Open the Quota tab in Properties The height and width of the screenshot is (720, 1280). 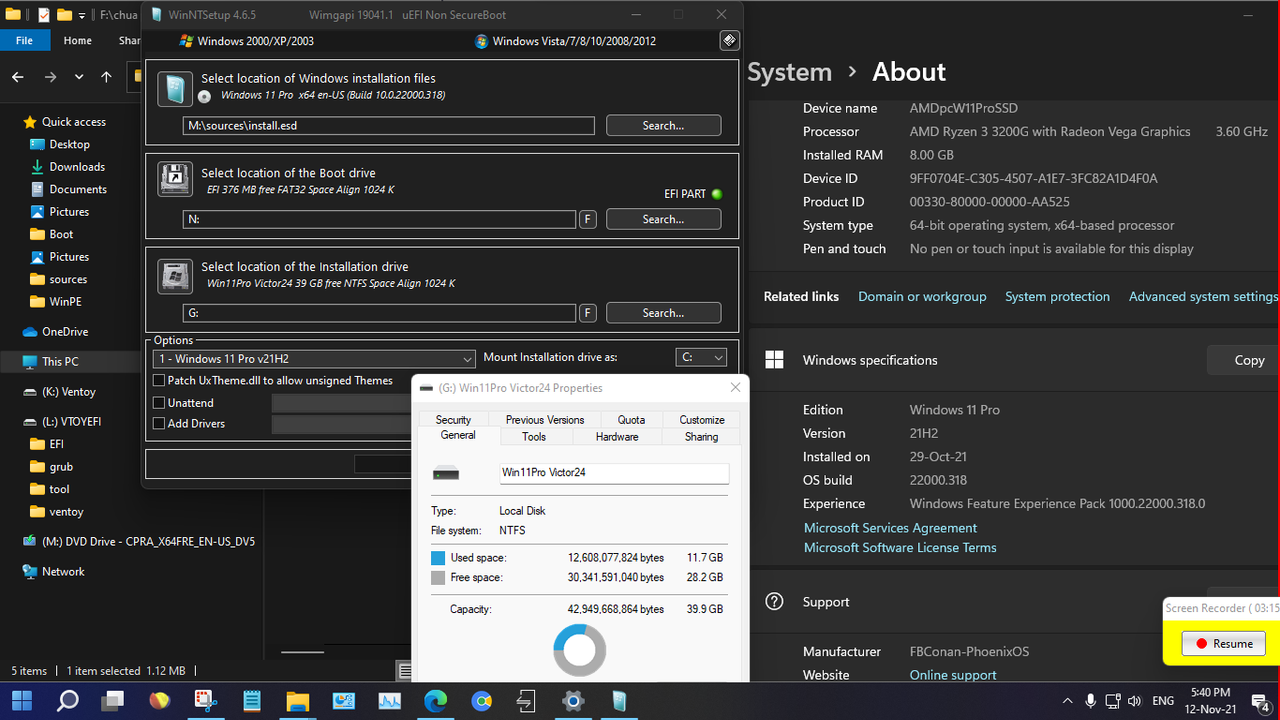point(631,420)
